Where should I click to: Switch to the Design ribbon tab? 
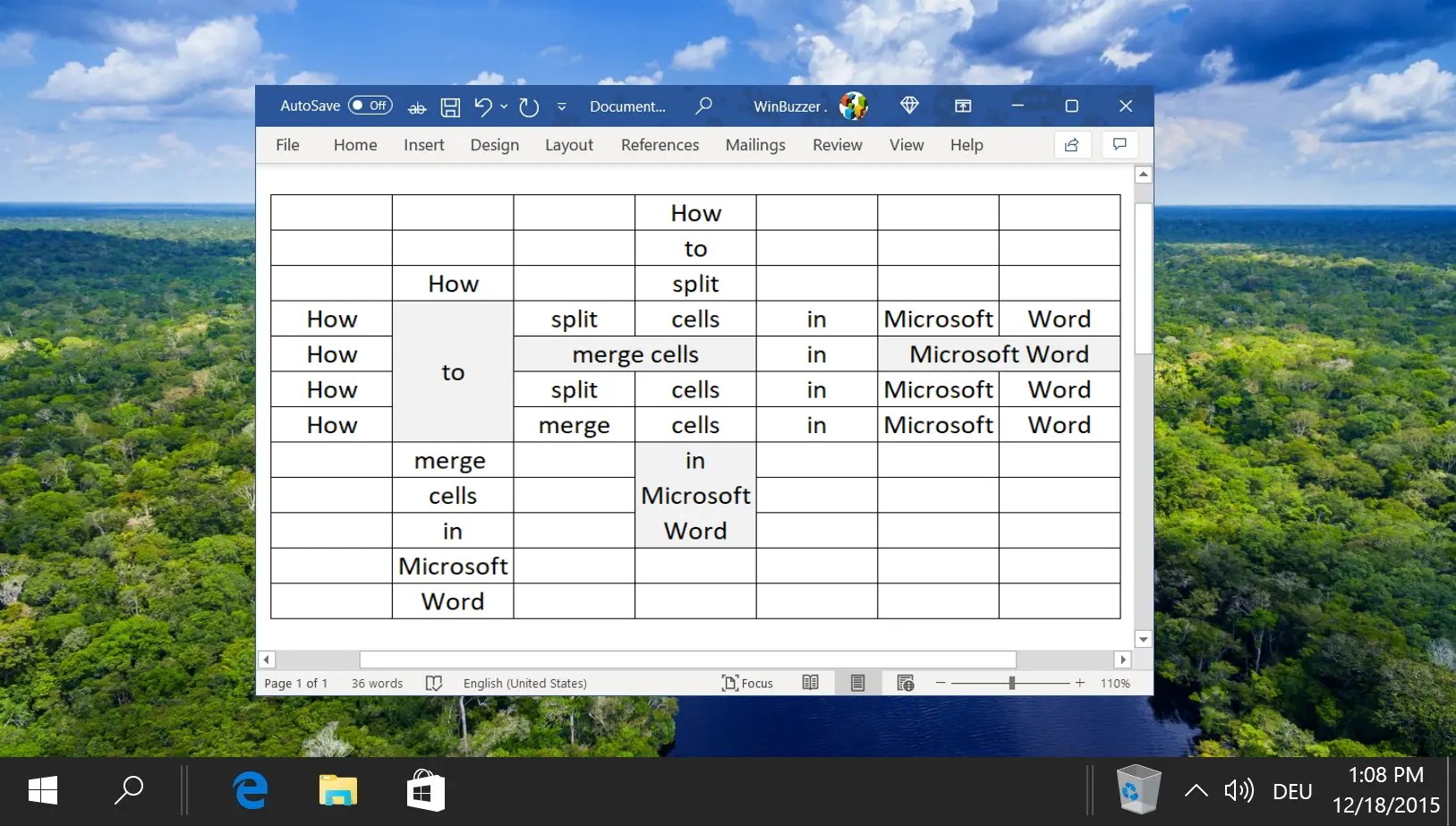[x=495, y=145]
